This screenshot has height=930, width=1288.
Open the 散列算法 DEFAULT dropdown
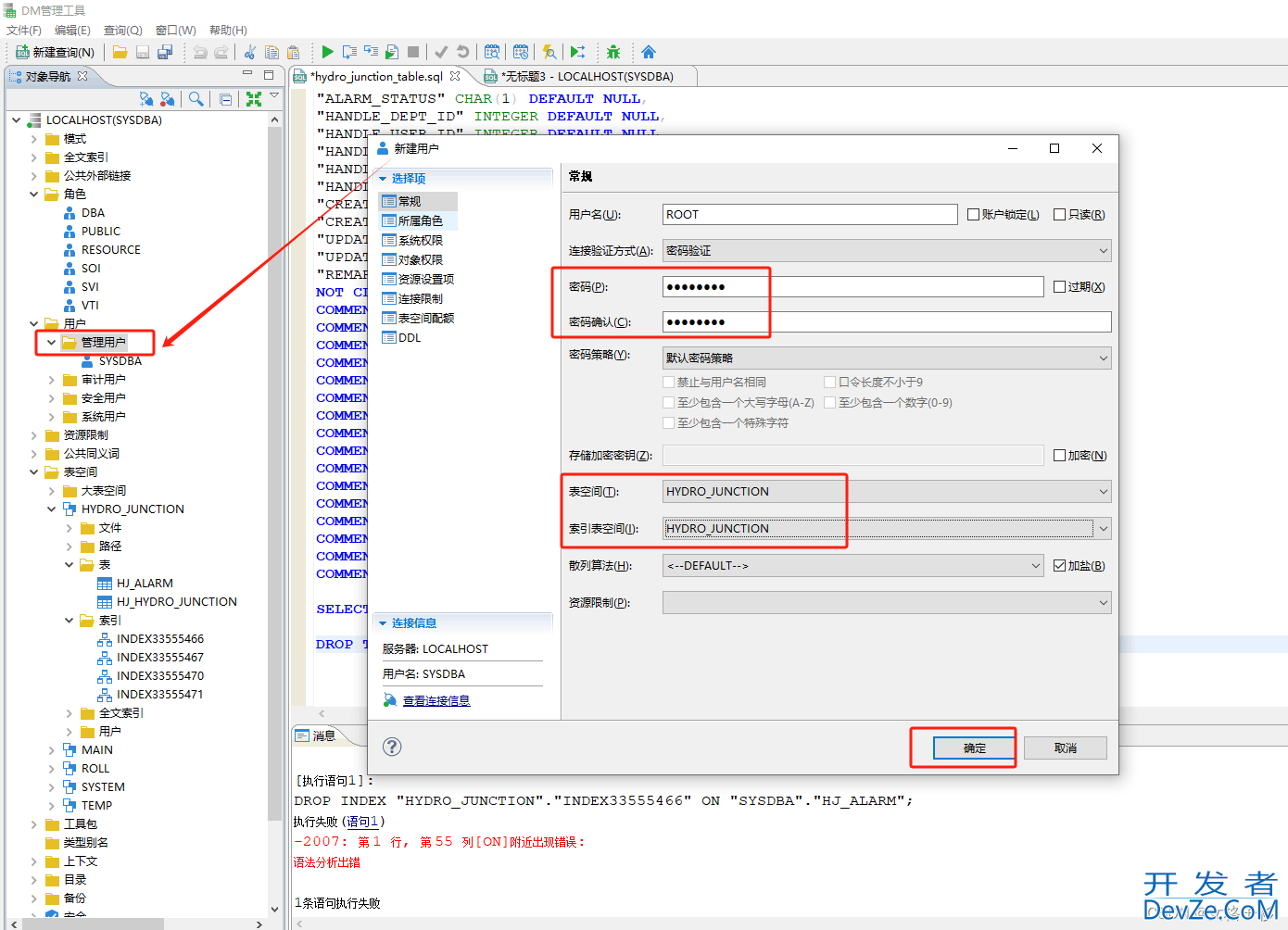pyautogui.click(x=853, y=565)
